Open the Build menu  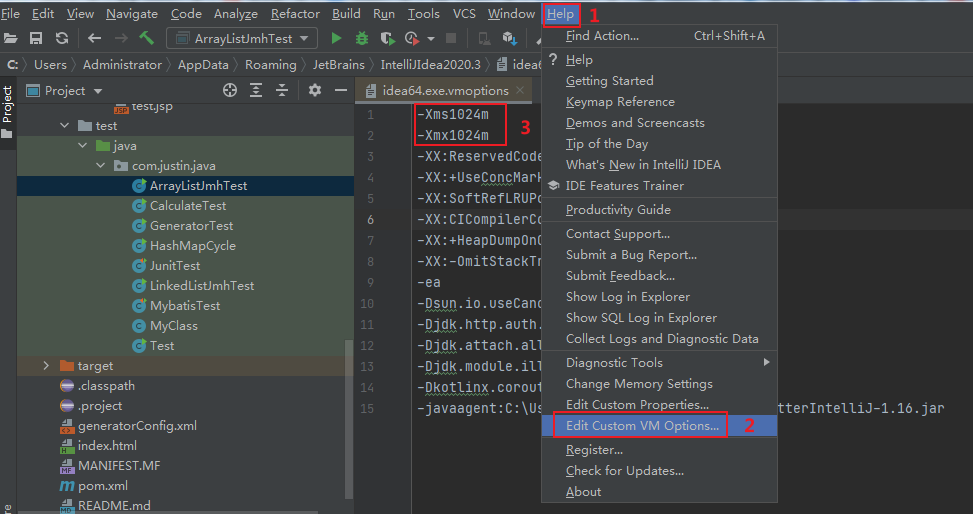pos(346,14)
